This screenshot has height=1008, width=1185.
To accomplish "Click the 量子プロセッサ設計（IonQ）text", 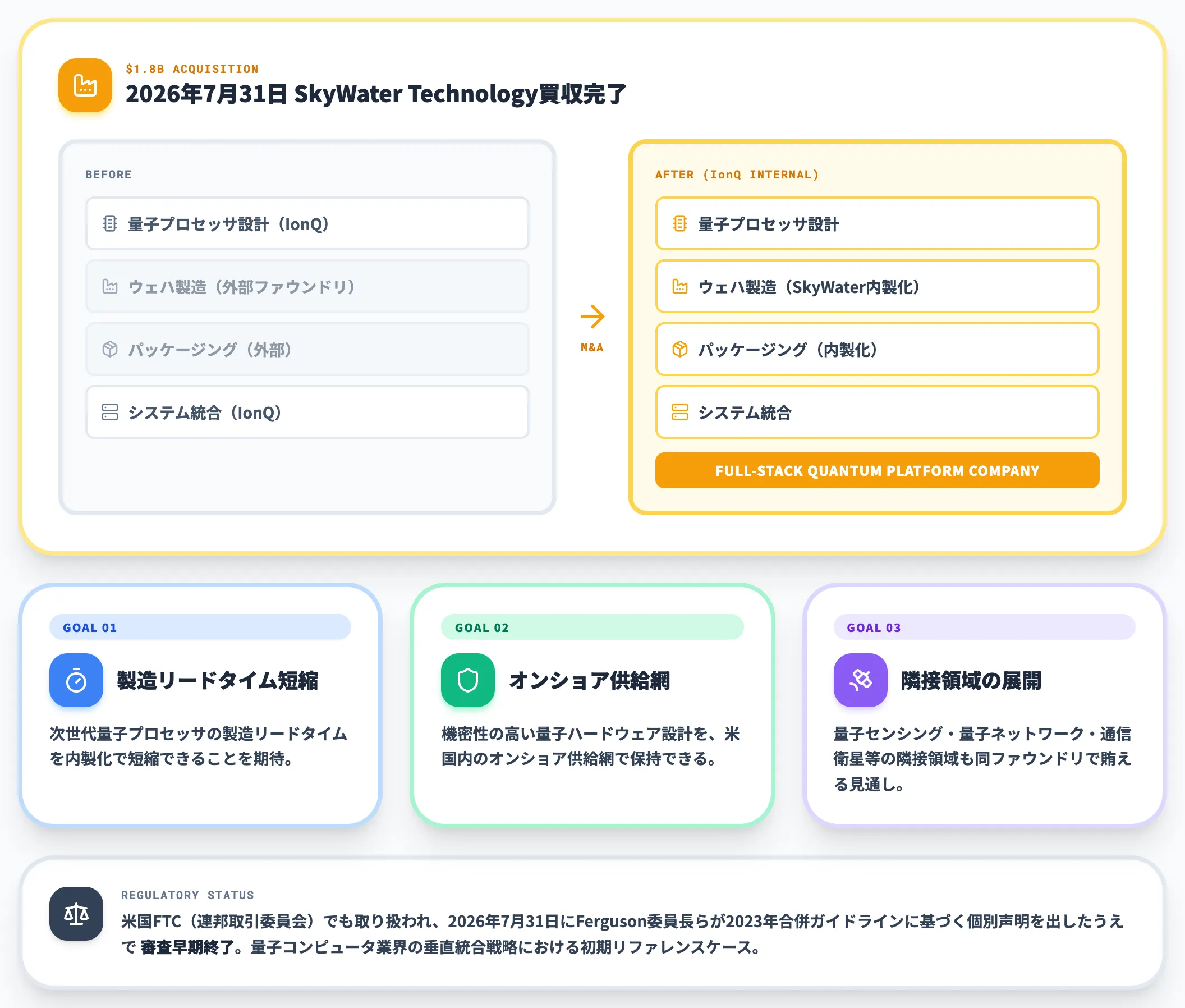I will pos(229,224).
